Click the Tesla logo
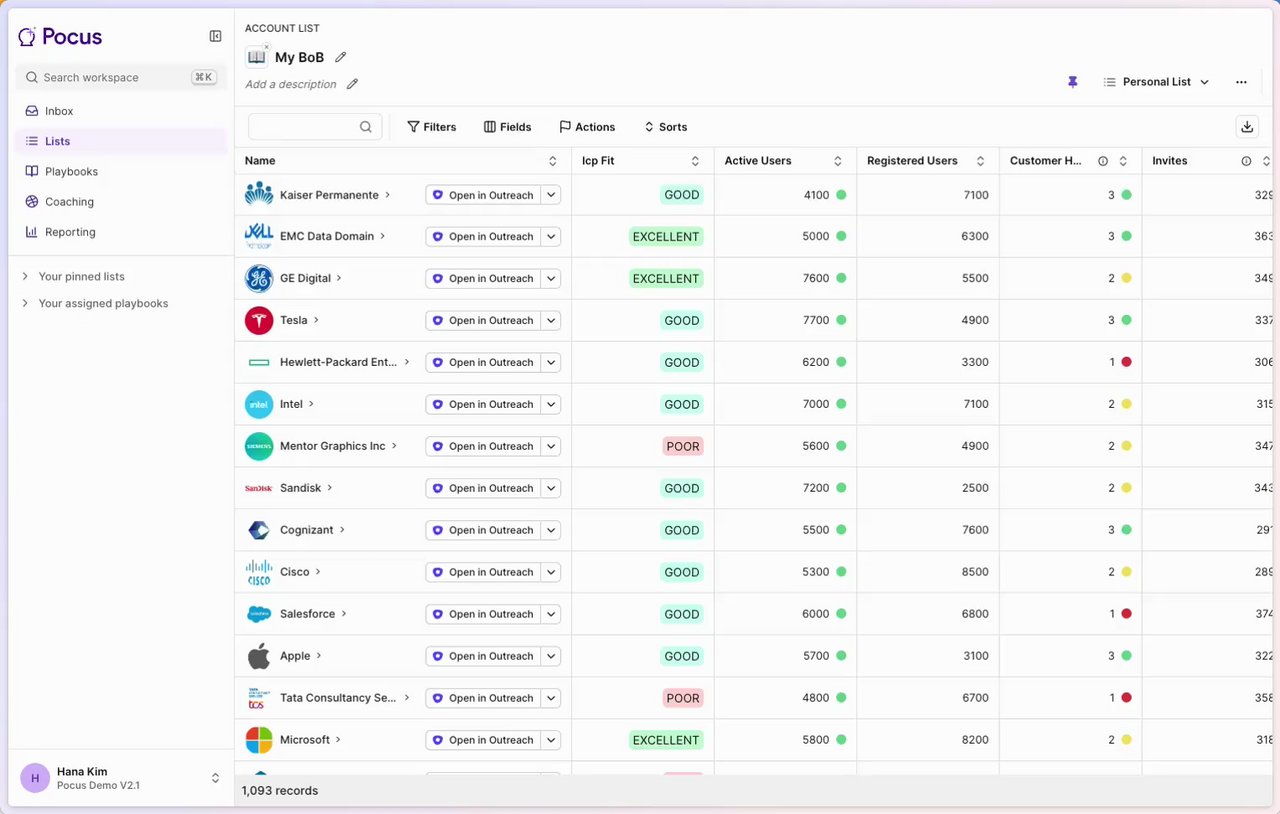This screenshot has width=1280, height=814. pos(259,320)
